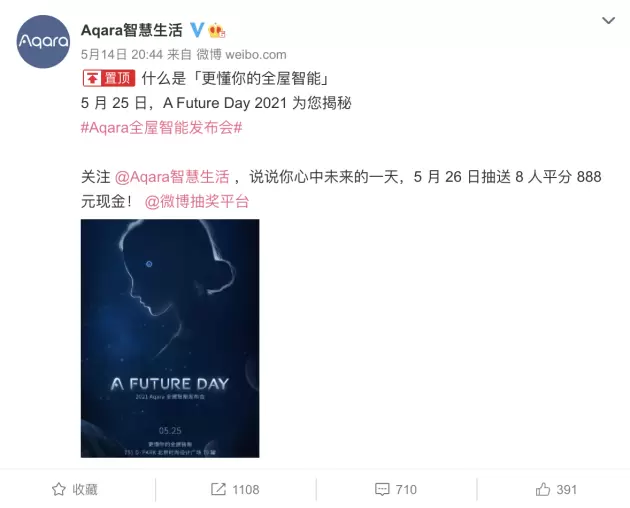Click the comment bubble icon
This screenshot has height=508, width=630.
(x=382, y=489)
